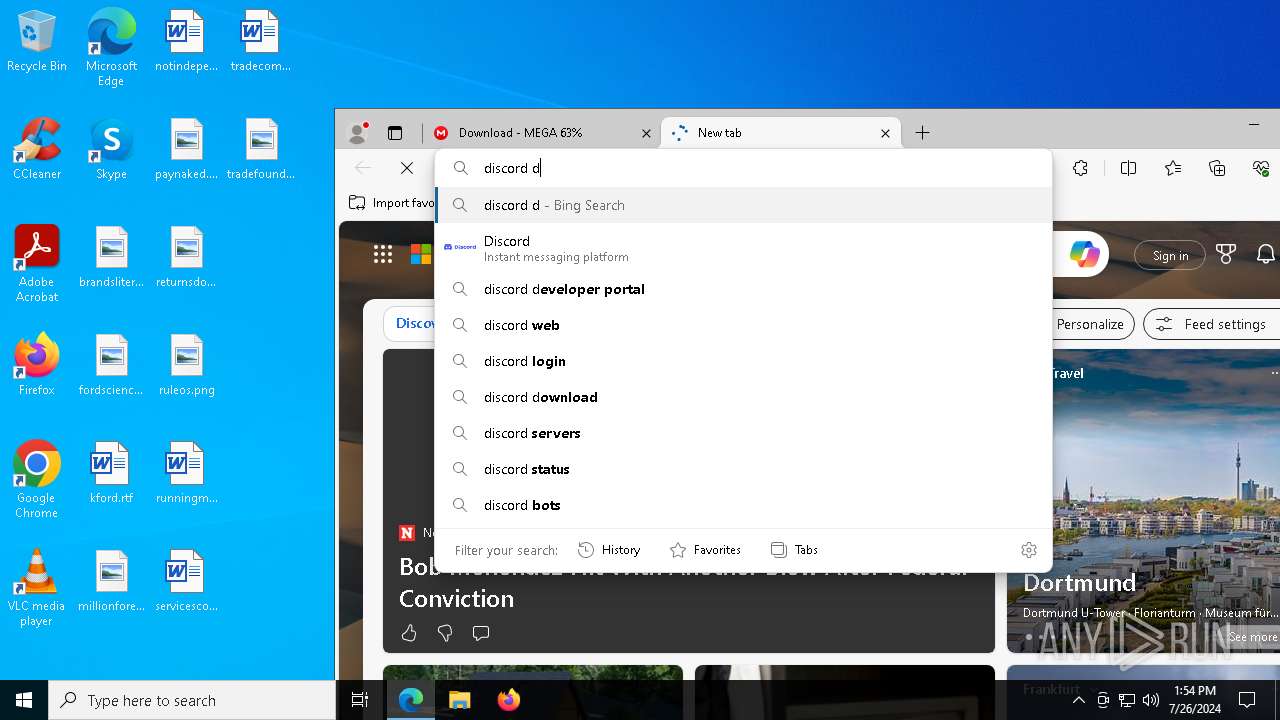Select the notindepe... Word file on desktop
The width and height of the screenshot is (1280, 720).
pyautogui.click(x=186, y=42)
